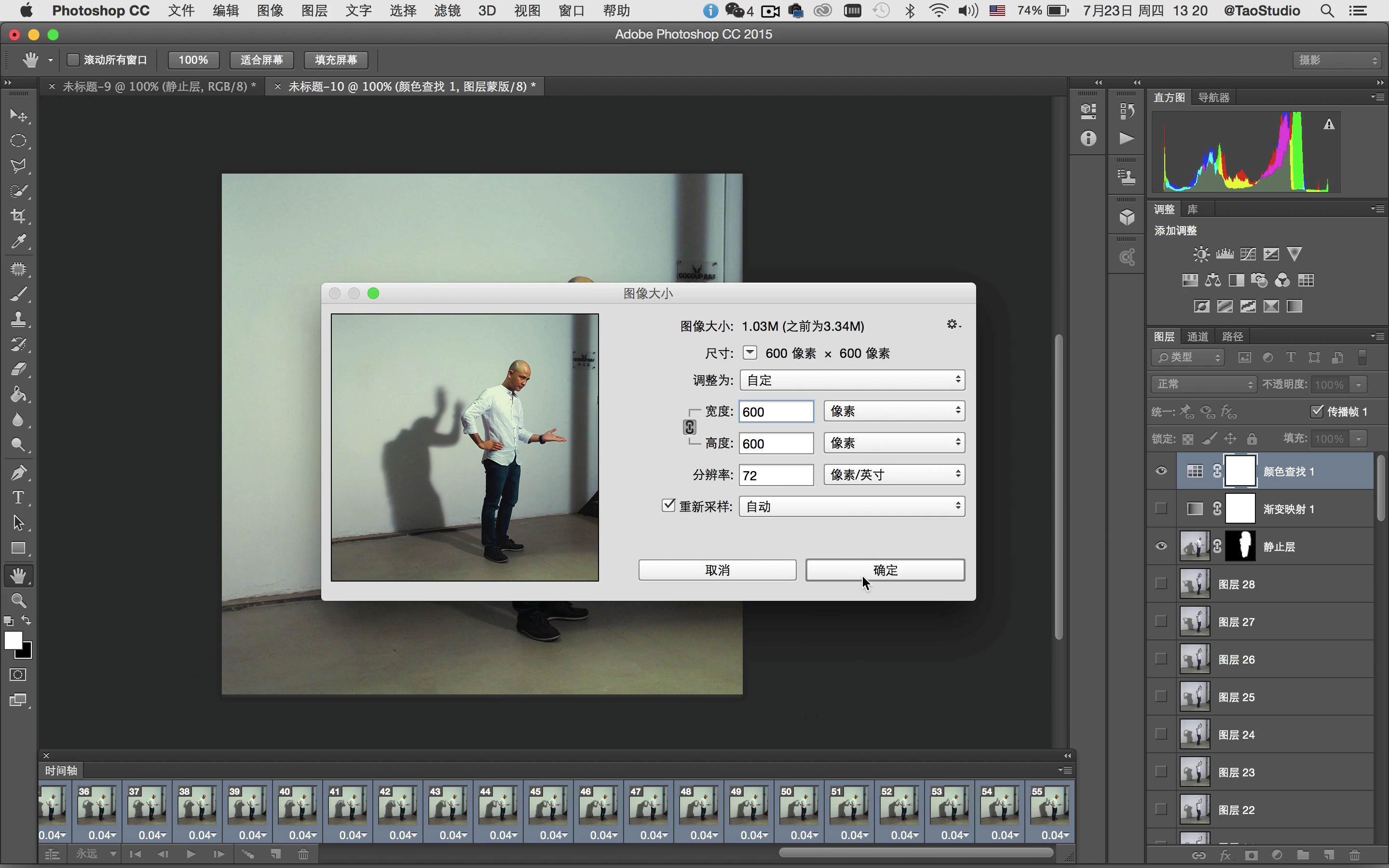Click the foreground color swatch
Screen dimensions: 1389x868
13,640
